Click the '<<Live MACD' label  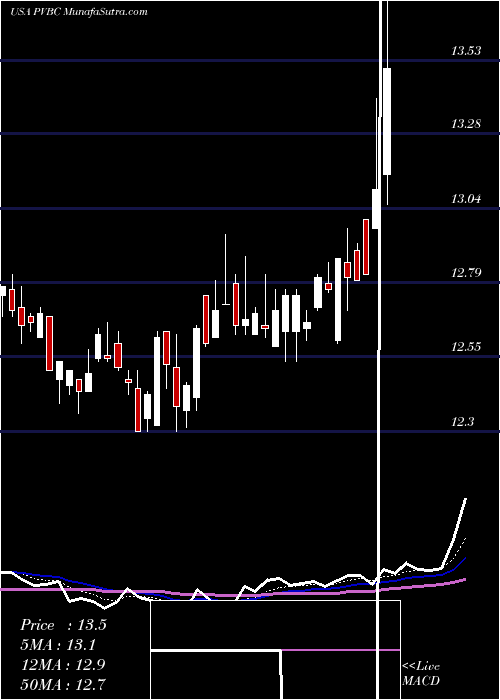click(x=421, y=674)
